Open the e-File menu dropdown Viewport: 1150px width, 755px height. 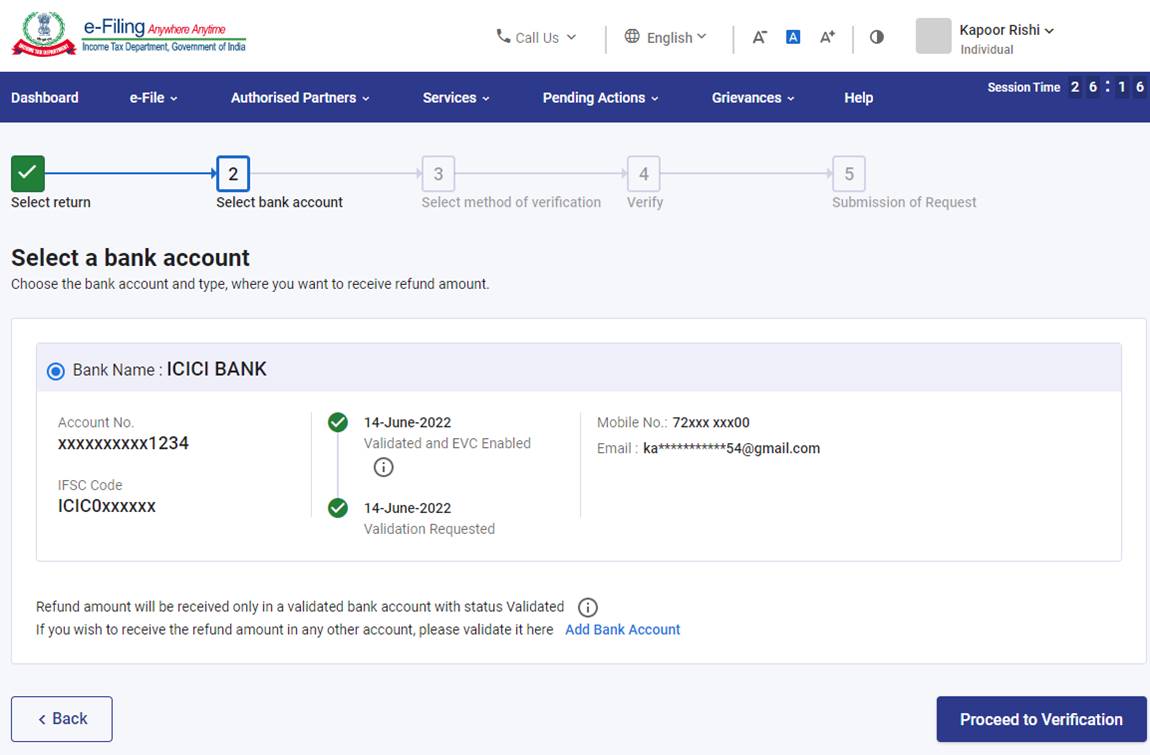[153, 97]
